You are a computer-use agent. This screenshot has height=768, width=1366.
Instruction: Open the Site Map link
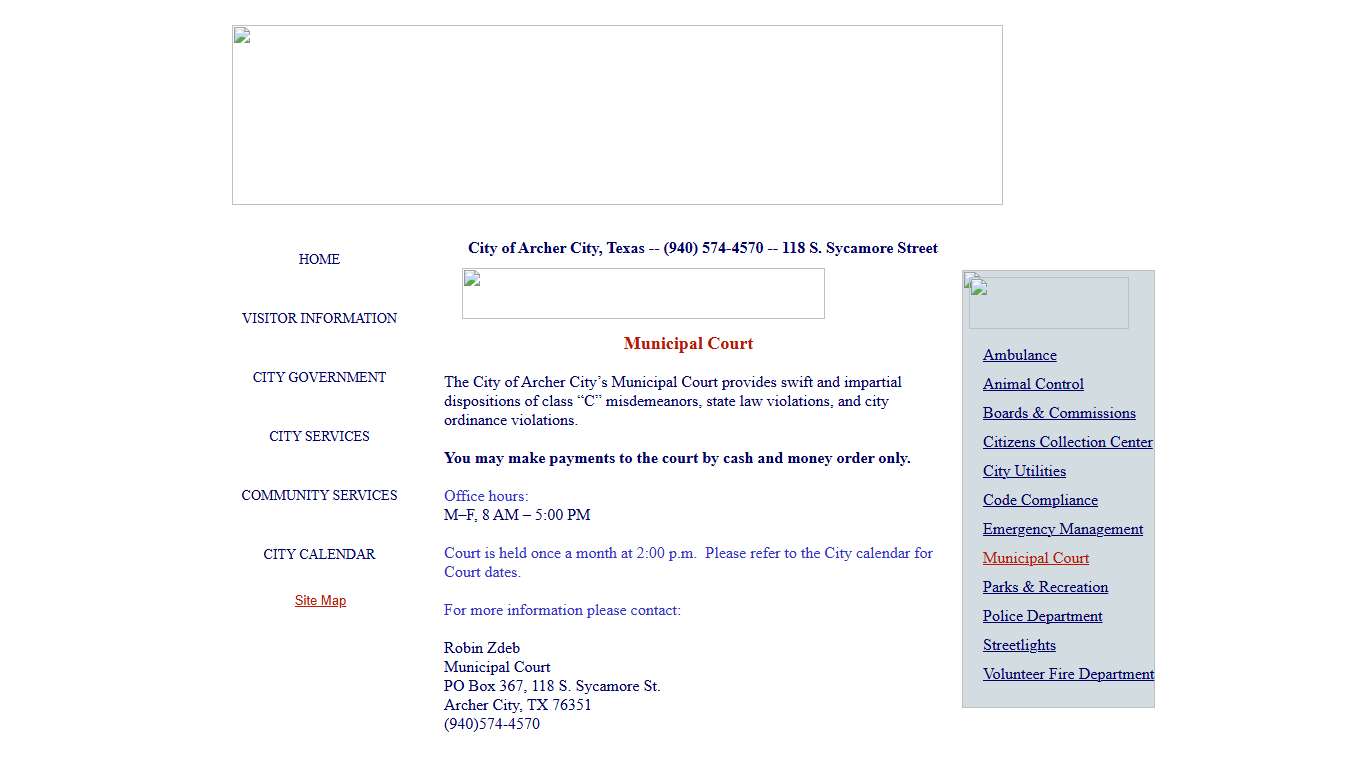pyautogui.click(x=320, y=601)
